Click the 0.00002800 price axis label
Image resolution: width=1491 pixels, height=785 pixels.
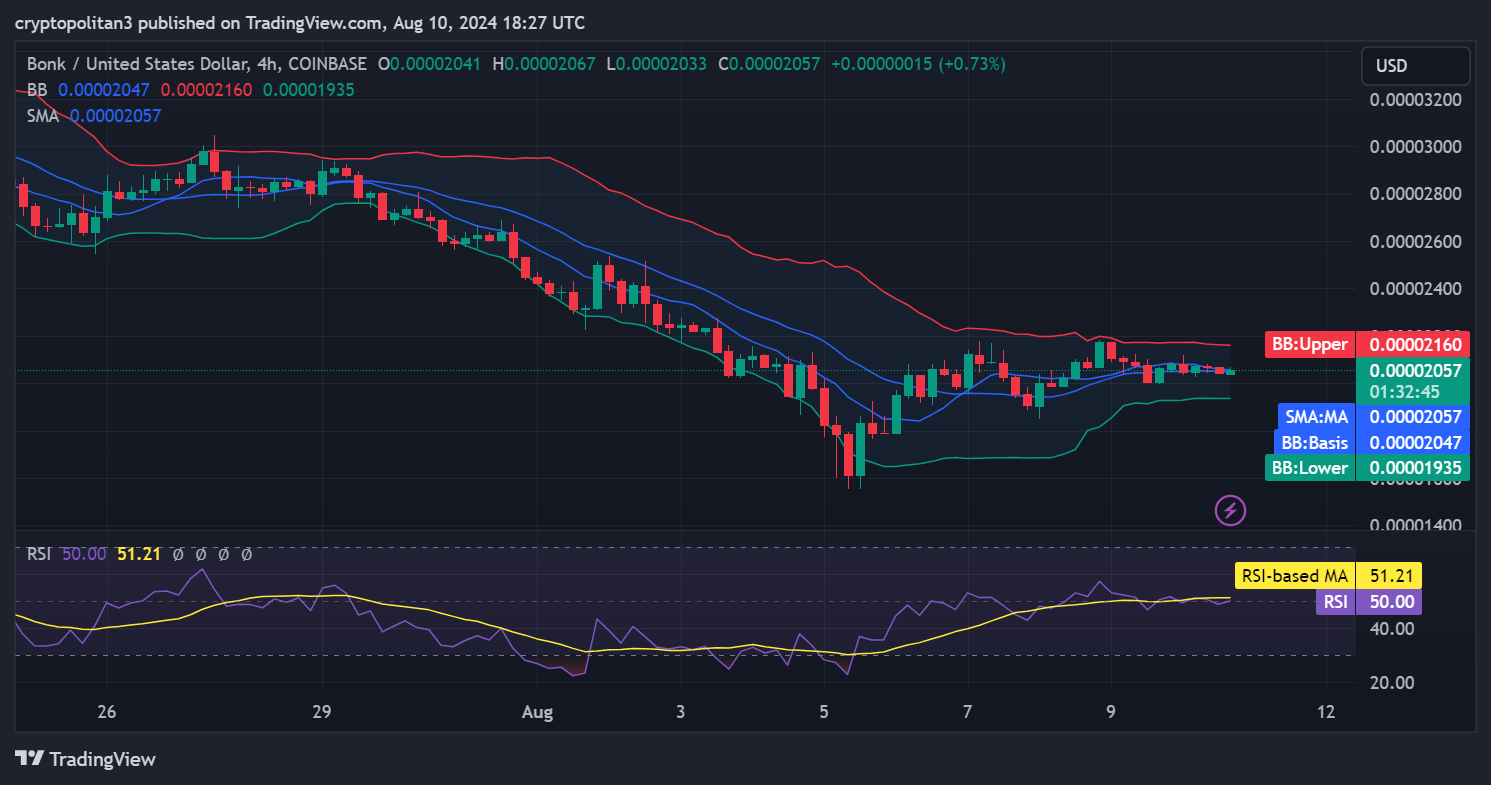tap(1415, 194)
